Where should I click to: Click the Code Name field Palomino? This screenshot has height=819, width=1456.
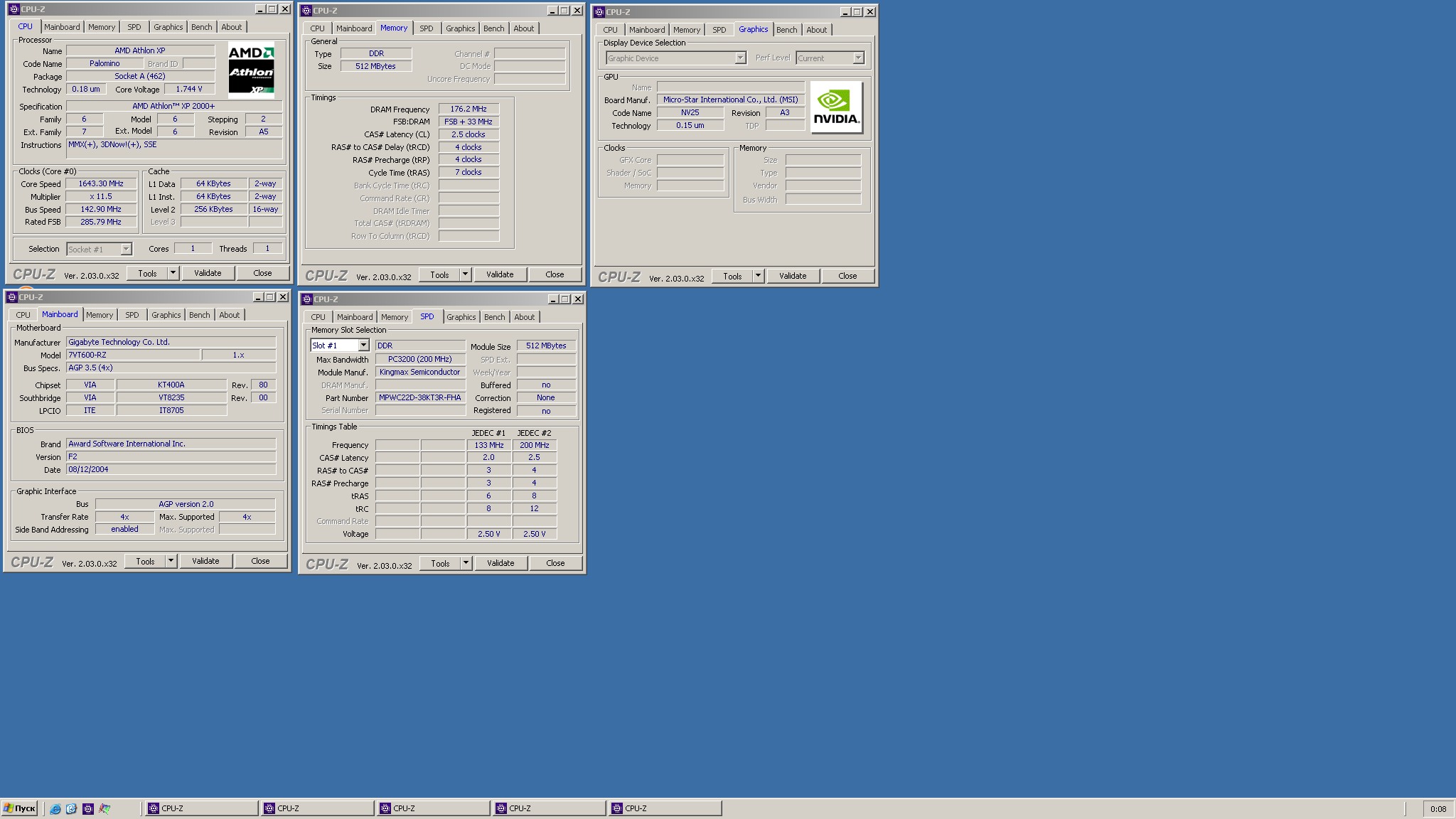tap(105, 64)
